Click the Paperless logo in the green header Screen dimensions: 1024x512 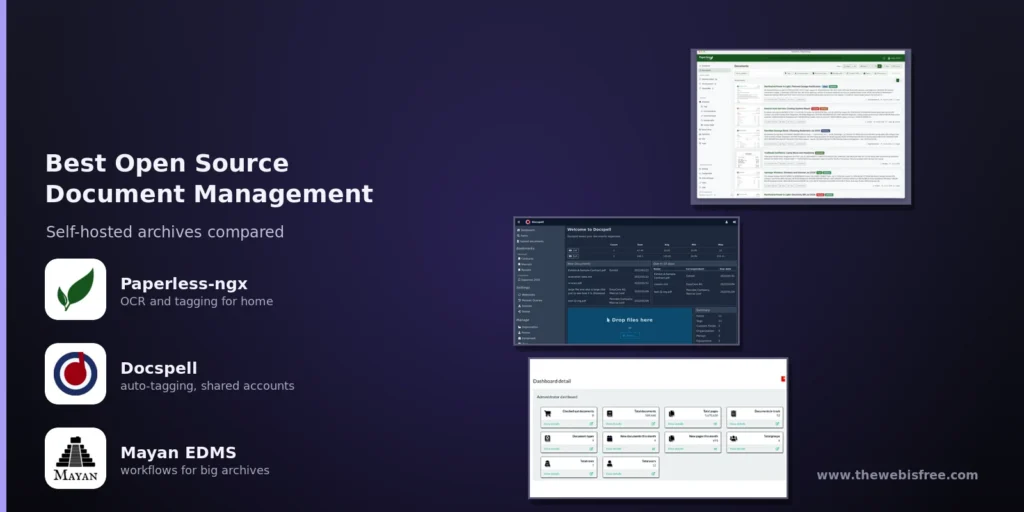(x=706, y=57)
